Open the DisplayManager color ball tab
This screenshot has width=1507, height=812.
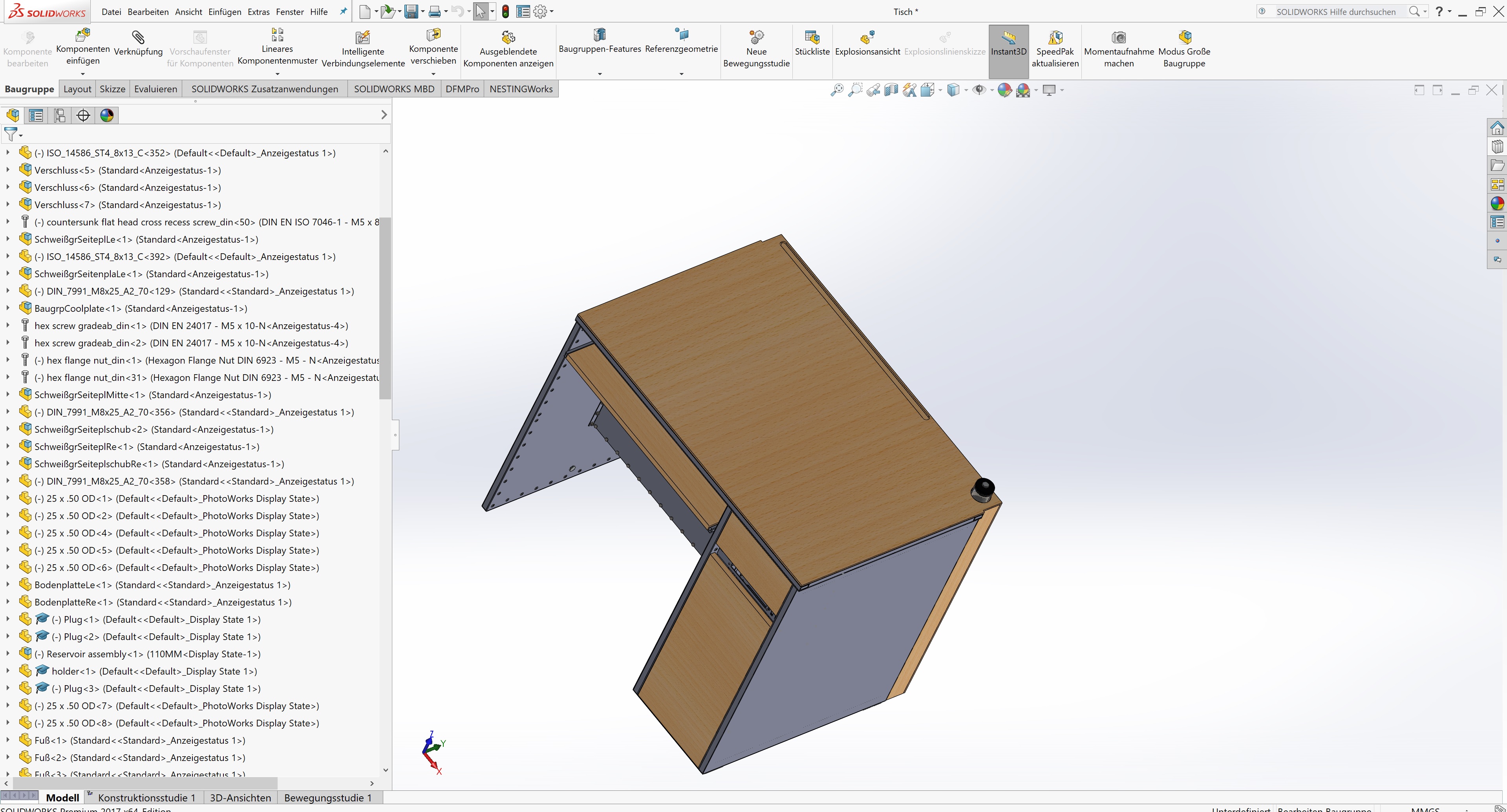point(107,115)
